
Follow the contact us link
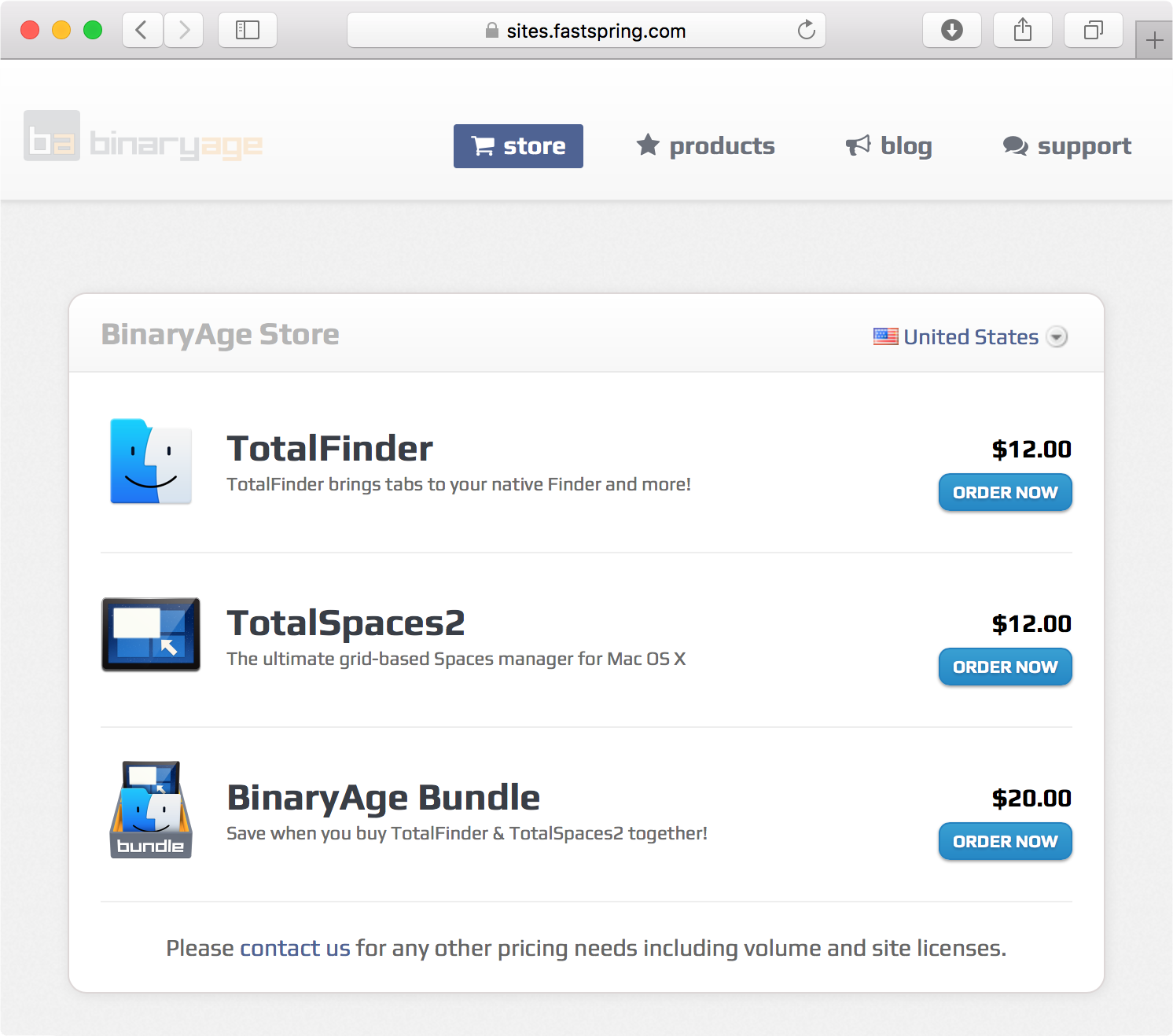pyautogui.click(x=295, y=948)
